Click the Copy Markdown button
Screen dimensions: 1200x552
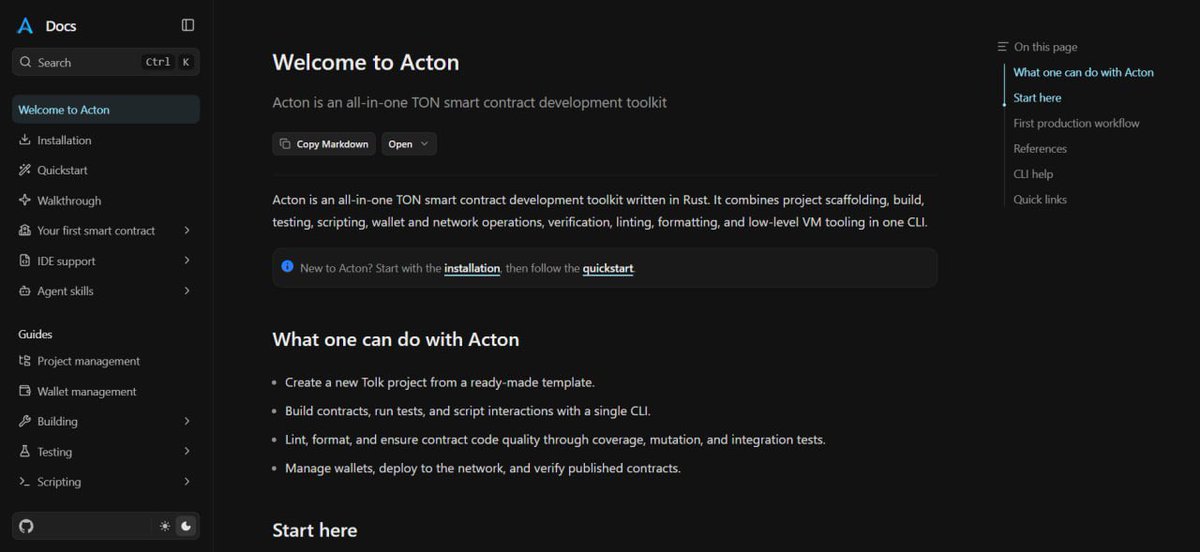point(324,144)
